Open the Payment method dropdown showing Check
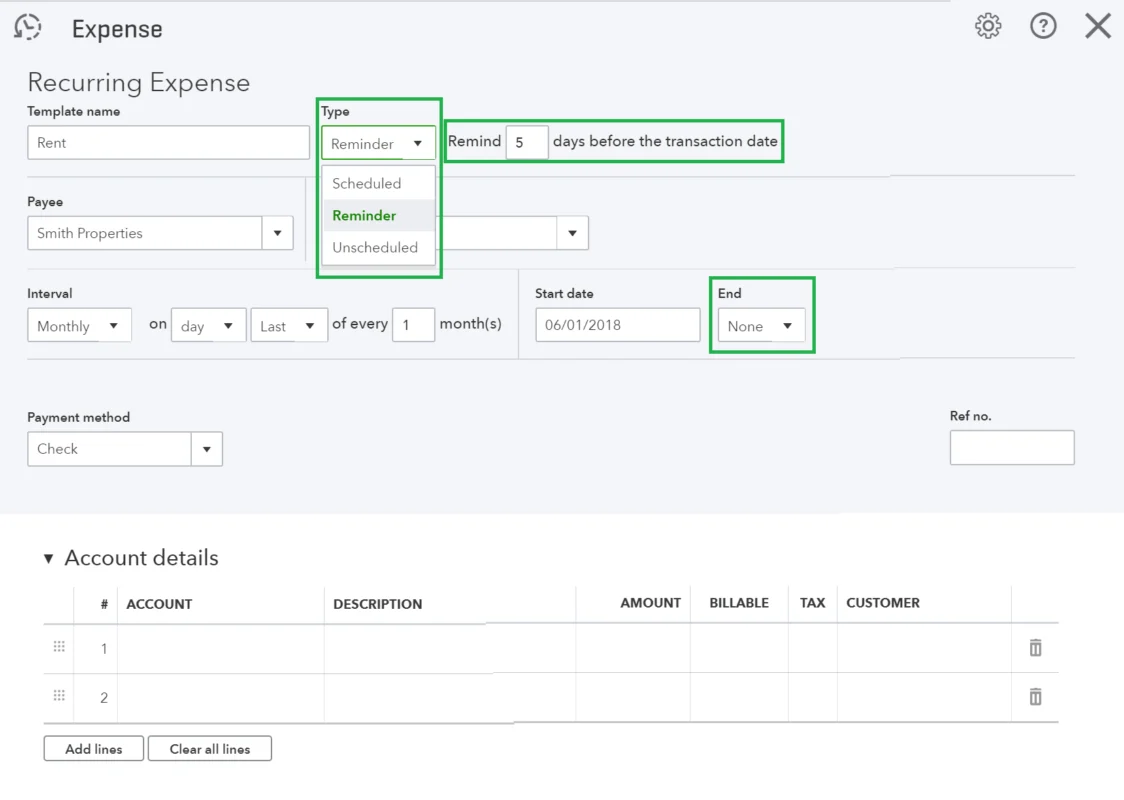 tap(207, 448)
